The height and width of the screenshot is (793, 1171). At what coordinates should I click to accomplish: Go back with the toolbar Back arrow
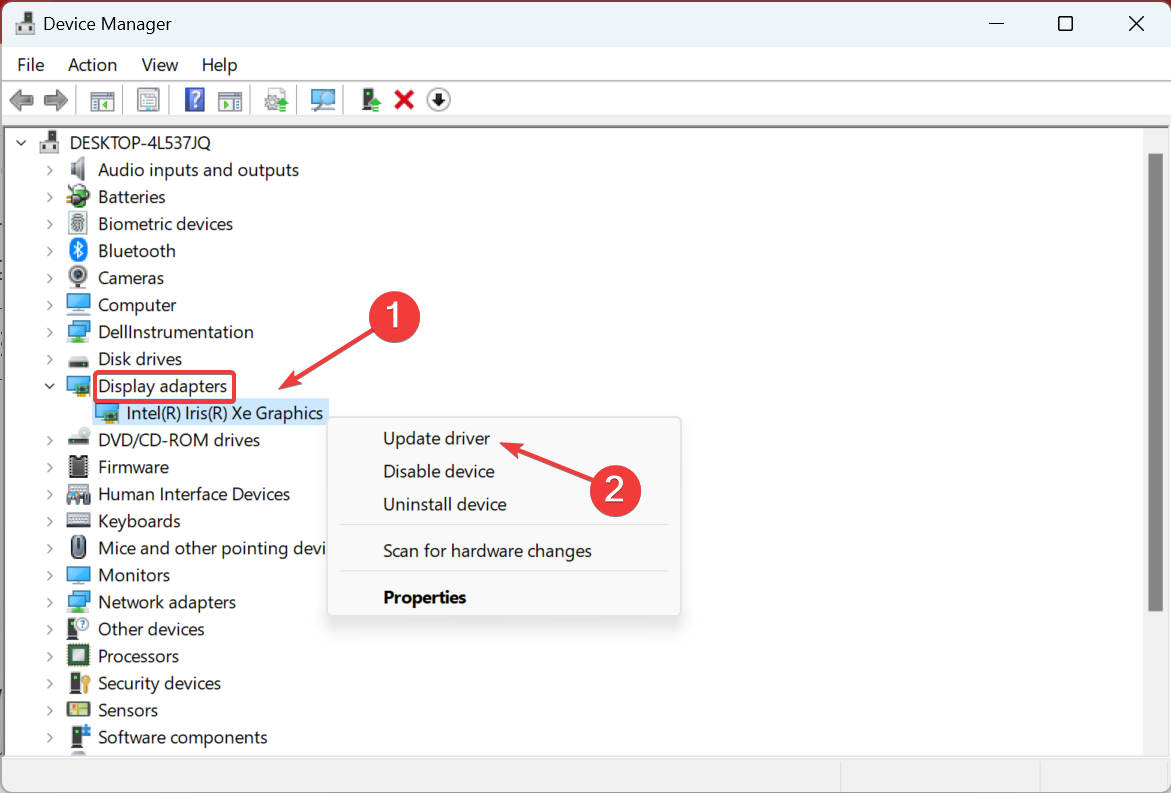pos(22,100)
